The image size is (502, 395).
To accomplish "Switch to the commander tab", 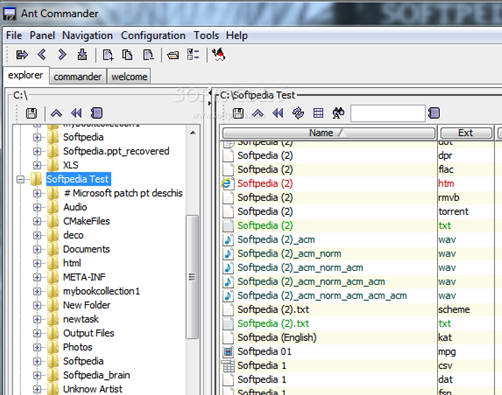I will 78,77.
